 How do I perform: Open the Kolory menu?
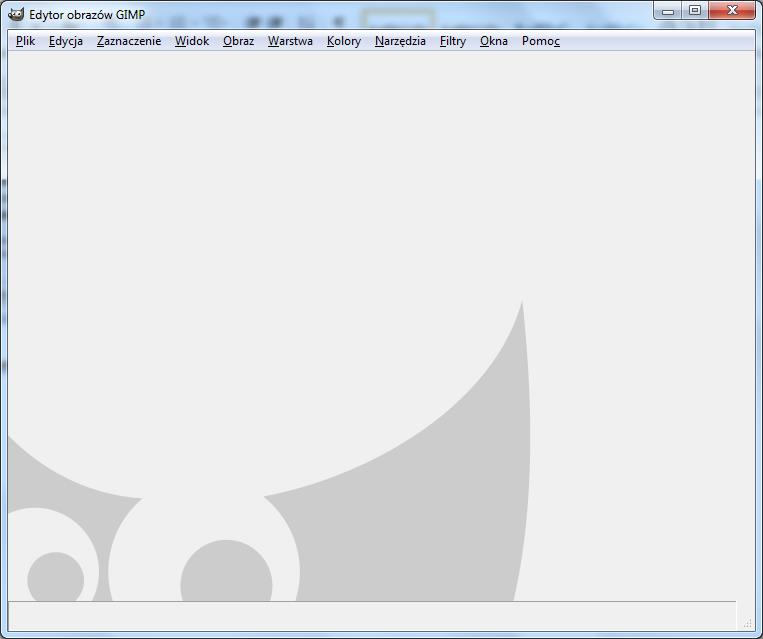(x=344, y=41)
